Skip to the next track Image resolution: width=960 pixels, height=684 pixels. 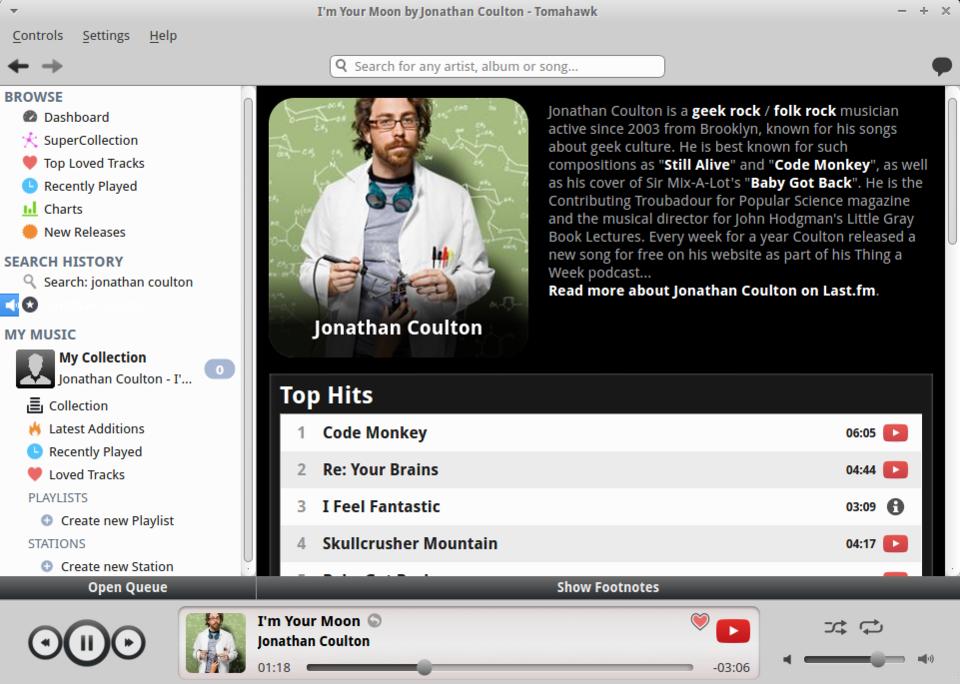[128, 642]
